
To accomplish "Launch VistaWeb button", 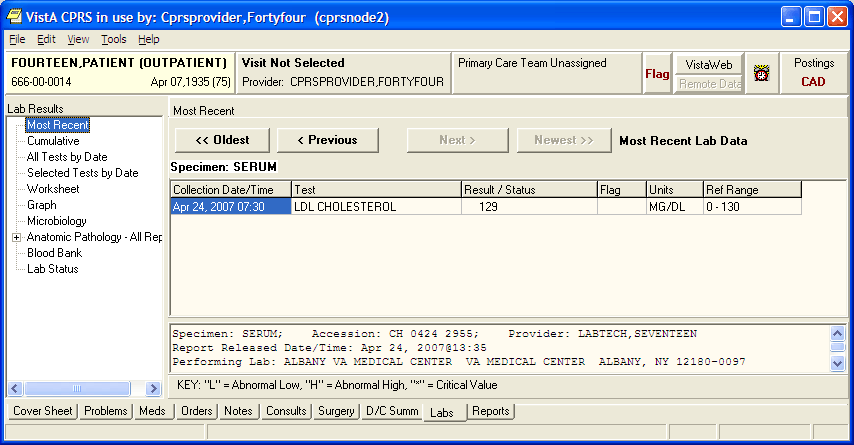I will pyautogui.click(x=710, y=64).
